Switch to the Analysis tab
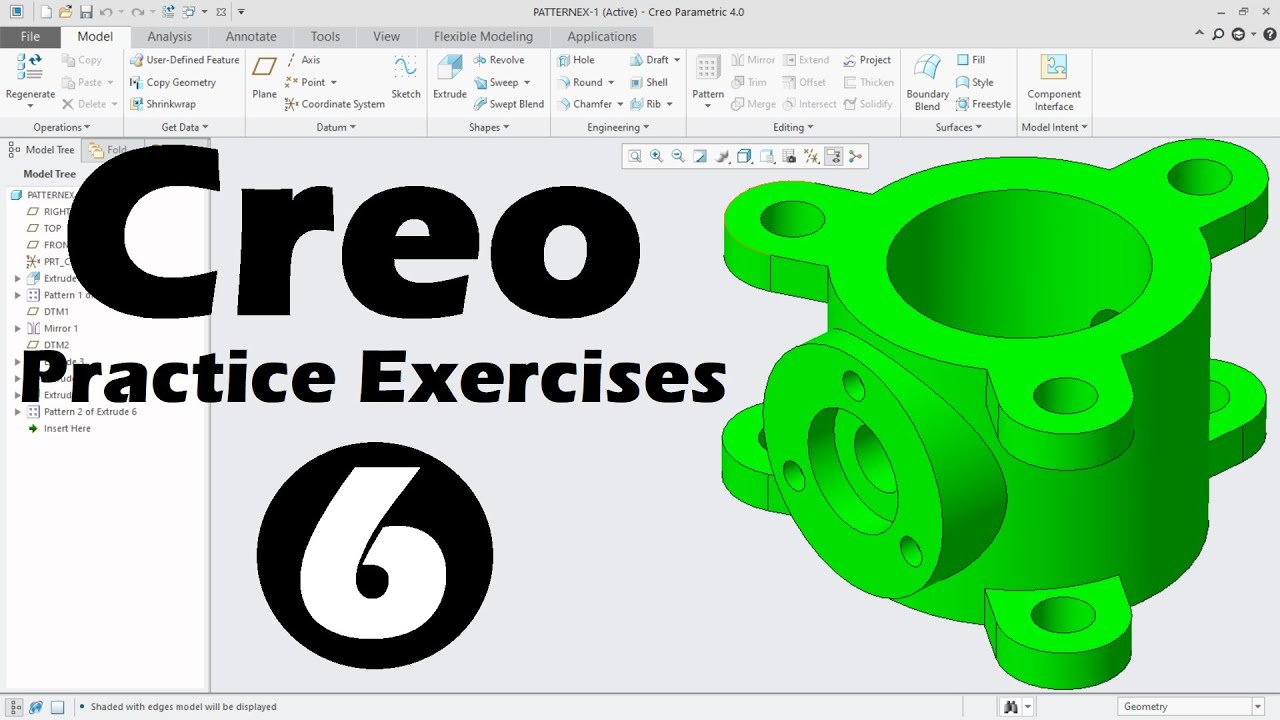The width and height of the screenshot is (1280, 720). pos(169,36)
